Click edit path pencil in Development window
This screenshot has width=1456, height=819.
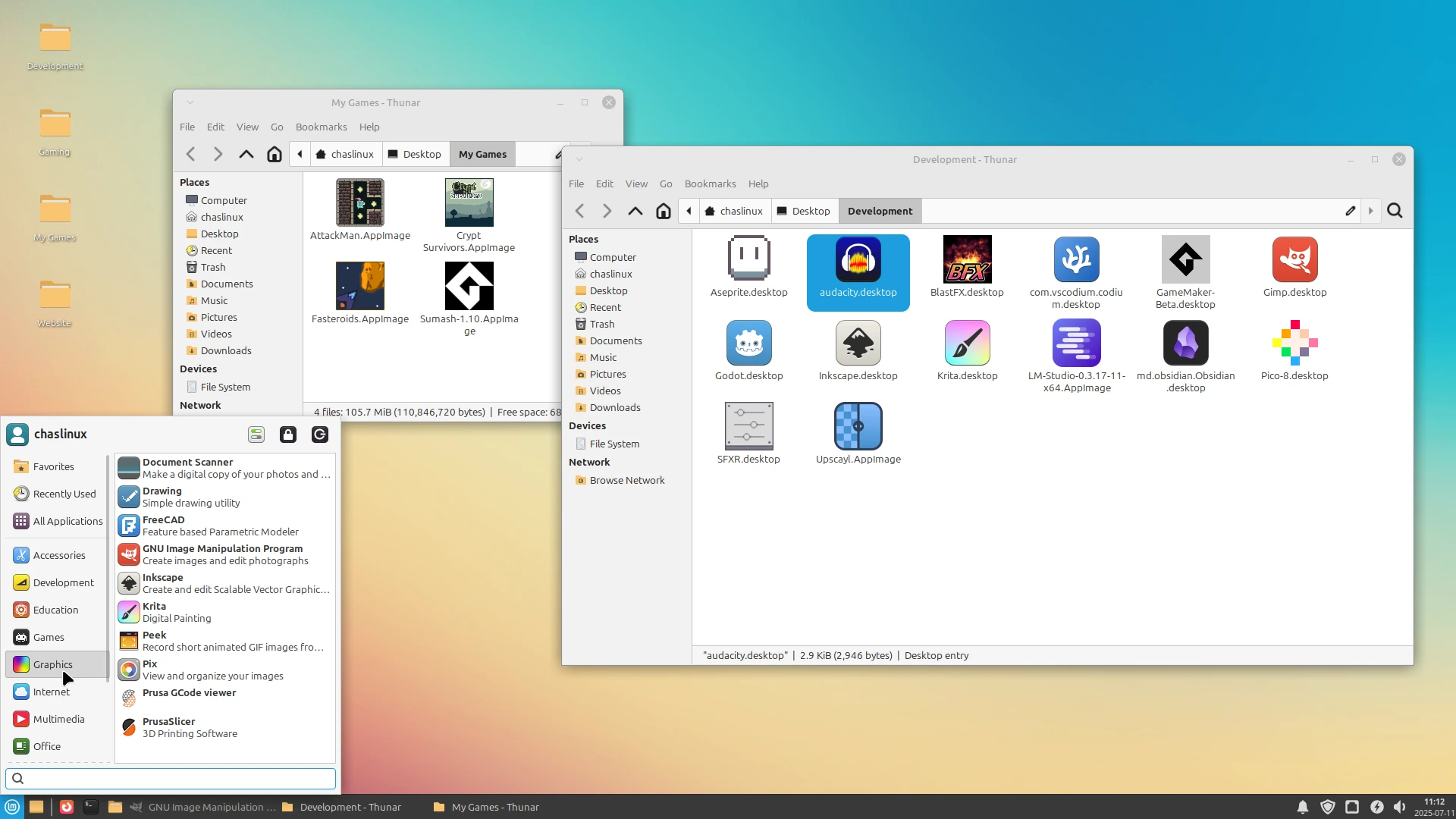click(1351, 211)
